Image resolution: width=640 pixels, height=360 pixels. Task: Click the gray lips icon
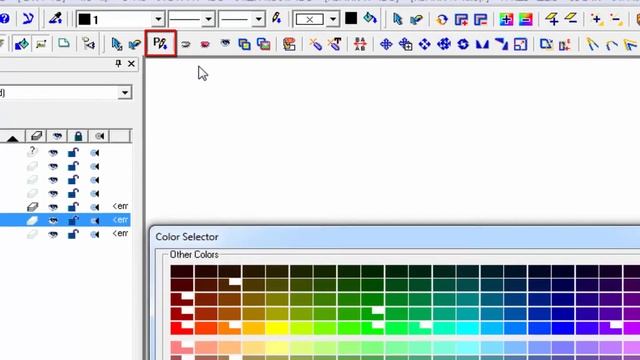tap(186, 44)
